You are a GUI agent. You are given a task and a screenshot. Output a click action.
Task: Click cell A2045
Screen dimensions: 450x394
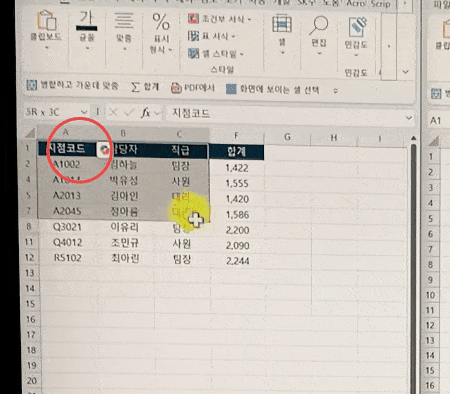[x=67, y=211]
